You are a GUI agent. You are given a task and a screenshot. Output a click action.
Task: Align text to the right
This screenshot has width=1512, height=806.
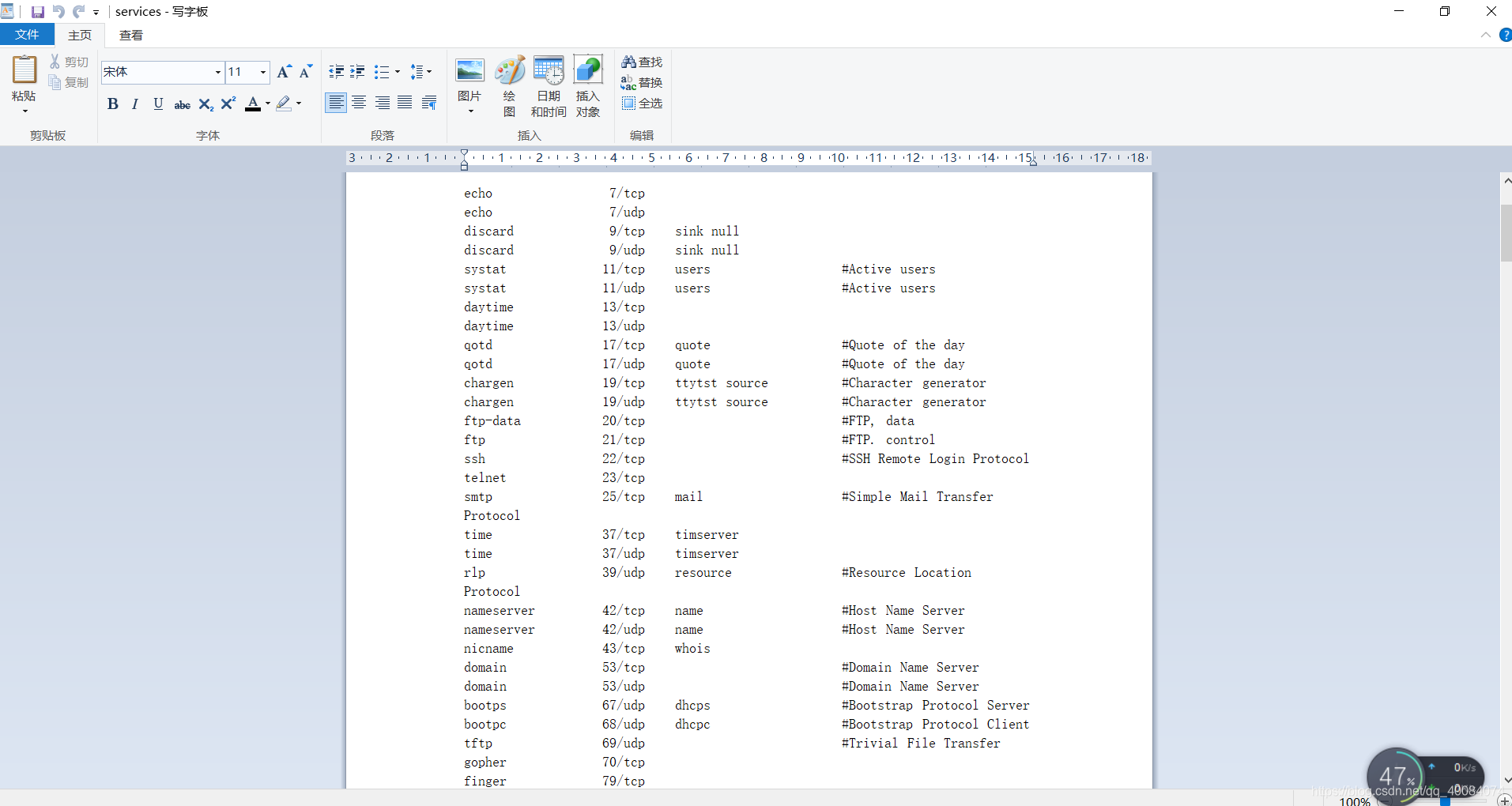(x=382, y=103)
